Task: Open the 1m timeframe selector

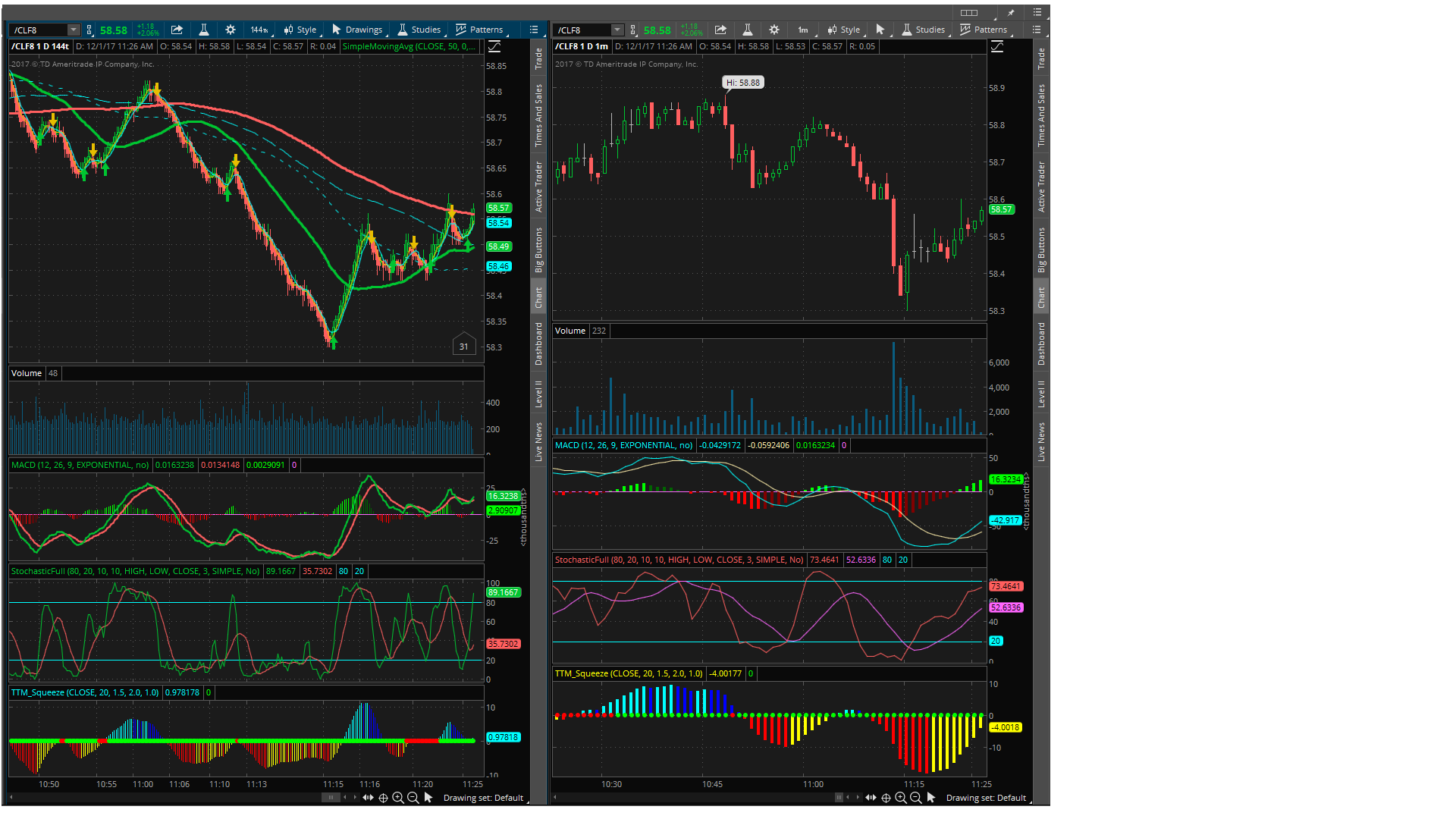Action: point(802,30)
